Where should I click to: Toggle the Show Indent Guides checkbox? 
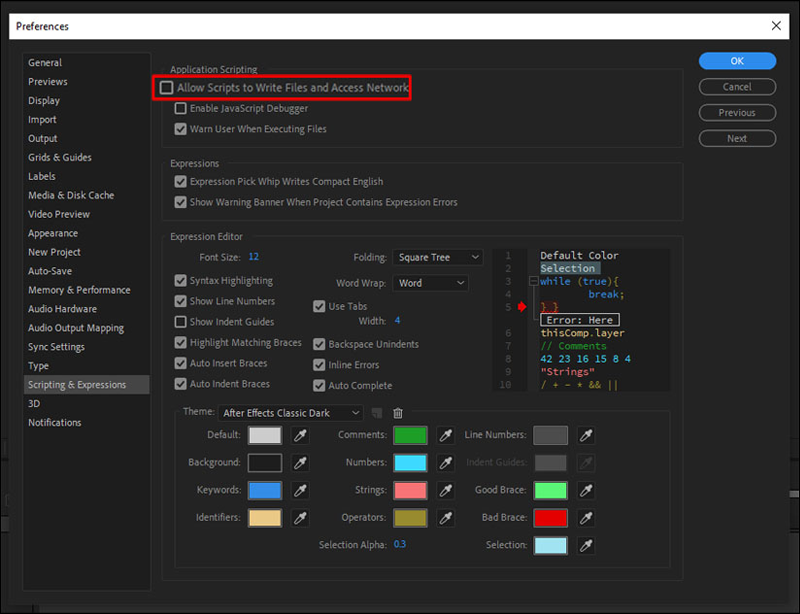click(181, 322)
